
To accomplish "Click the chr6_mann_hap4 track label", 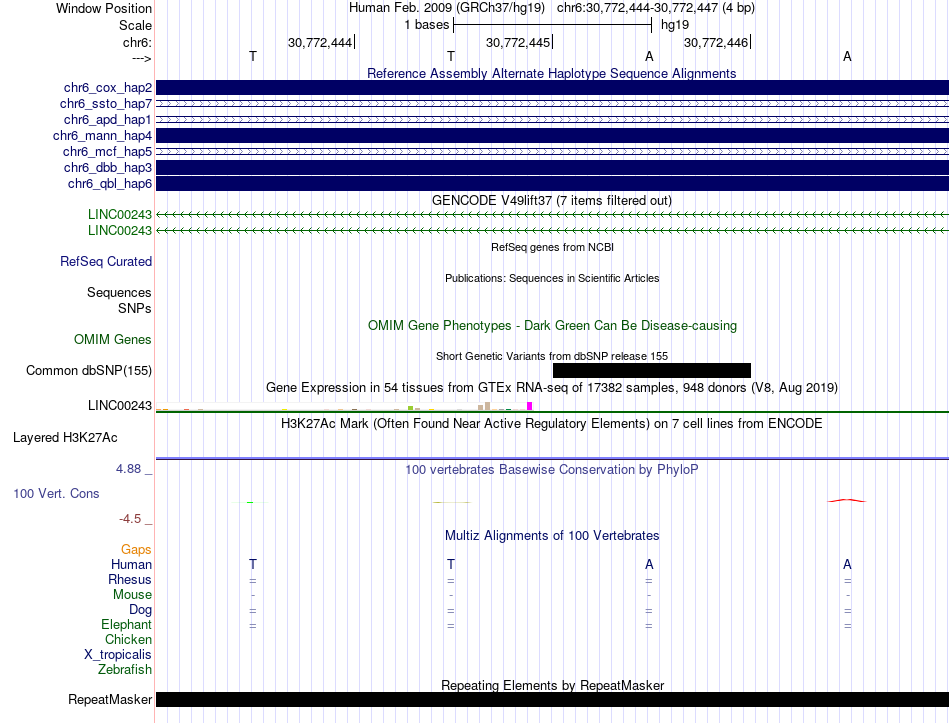I will point(102,136).
